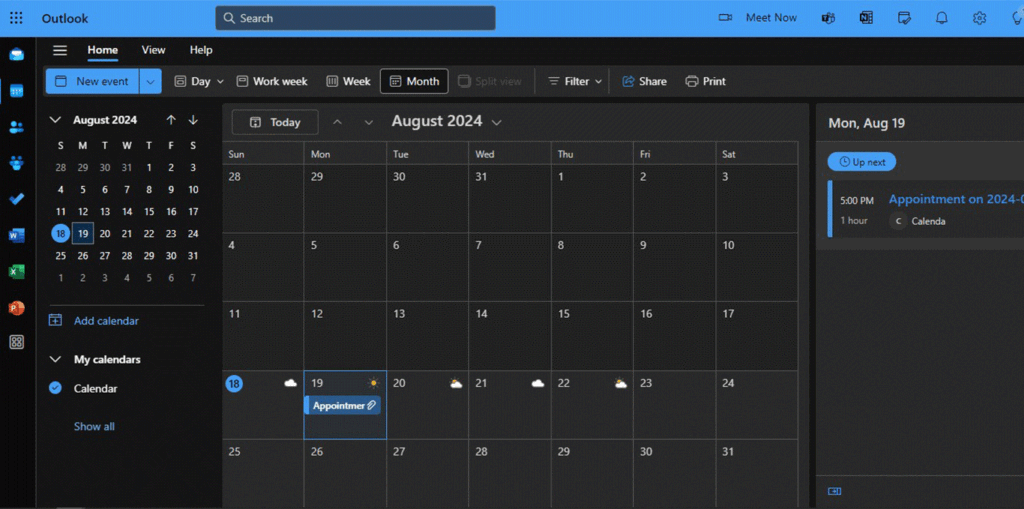Open the Filter dropdown
The height and width of the screenshot is (509, 1024).
(x=575, y=81)
